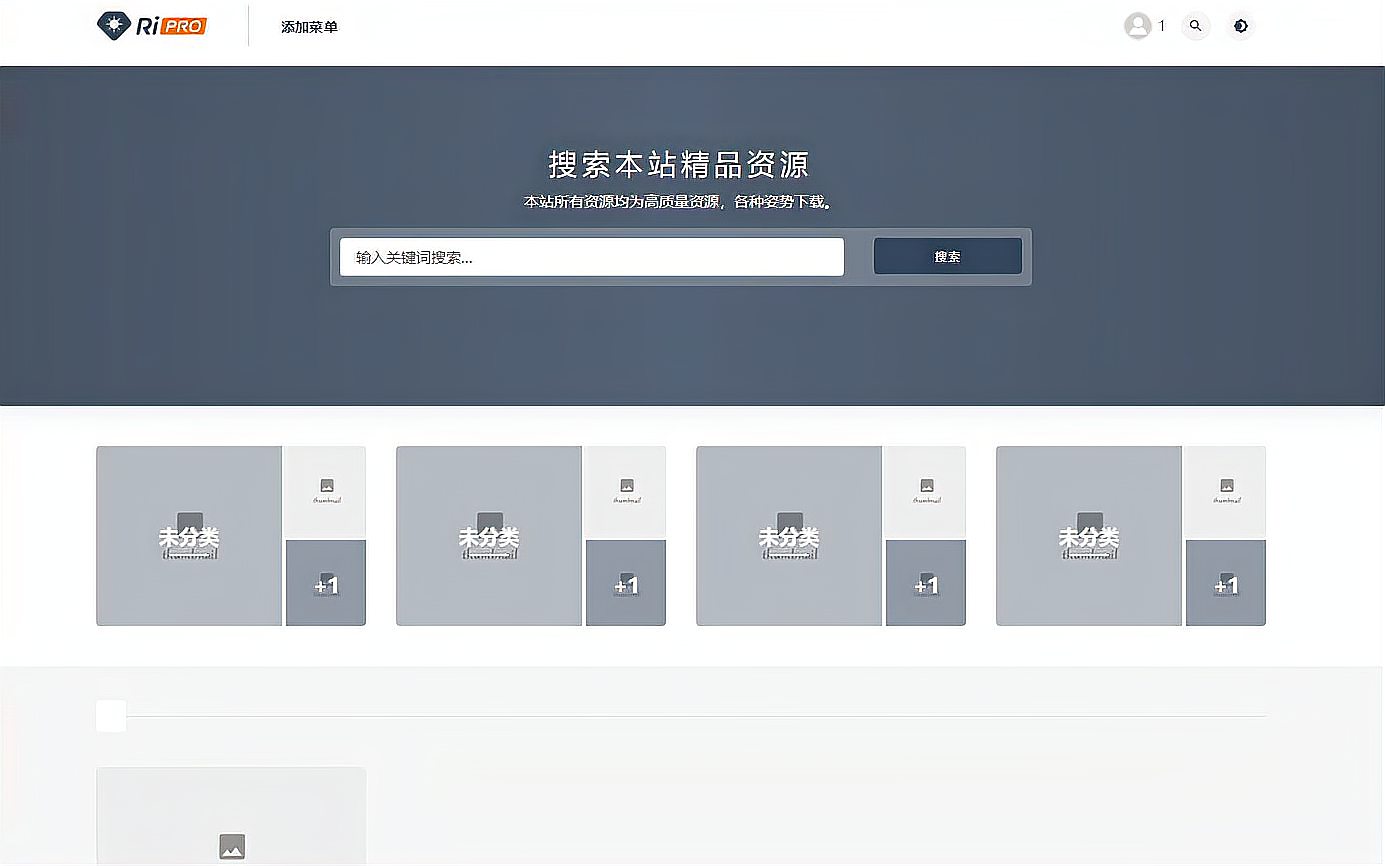Toggle dark mode with the moon icon
Viewport: 1385px width, 866px height.
click(1241, 26)
